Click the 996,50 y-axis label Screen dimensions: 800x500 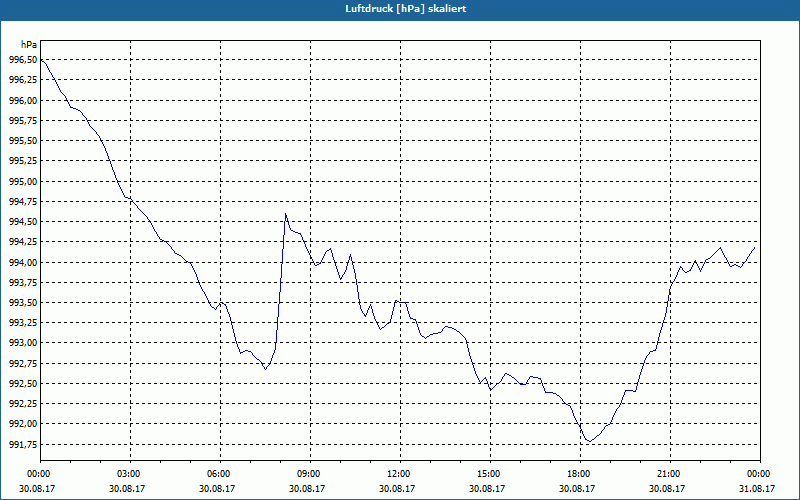click(23, 60)
